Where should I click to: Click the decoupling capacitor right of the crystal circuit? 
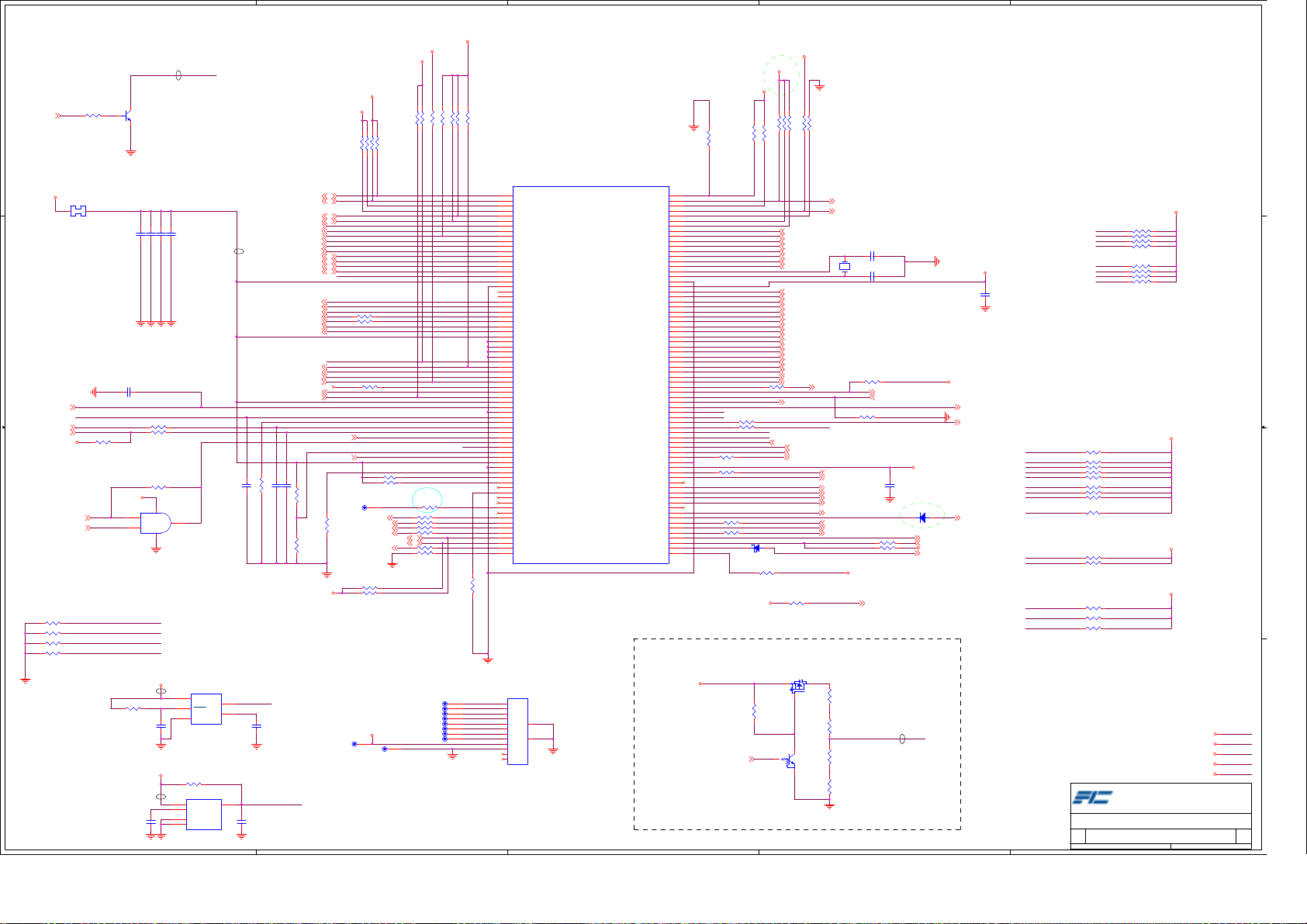[985, 295]
